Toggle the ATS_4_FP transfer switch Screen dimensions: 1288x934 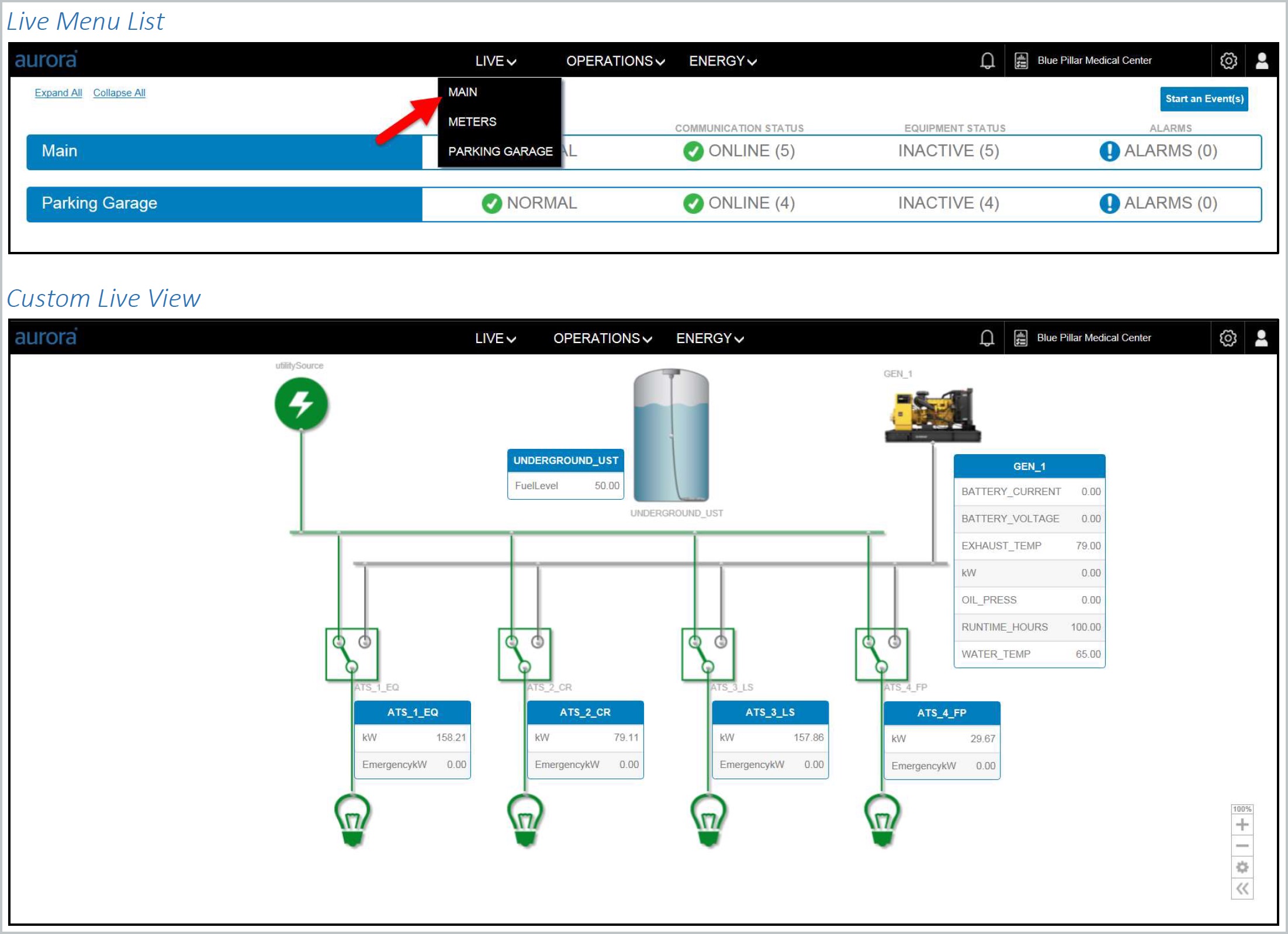pyautogui.click(x=881, y=654)
